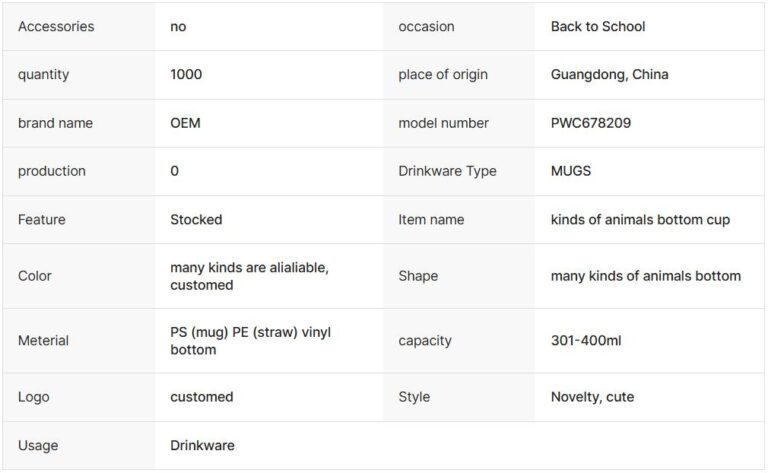Image resolution: width=768 pixels, height=473 pixels.
Task: Click the MUGS Drinkware Type value
Action: [x=571, y=171]
